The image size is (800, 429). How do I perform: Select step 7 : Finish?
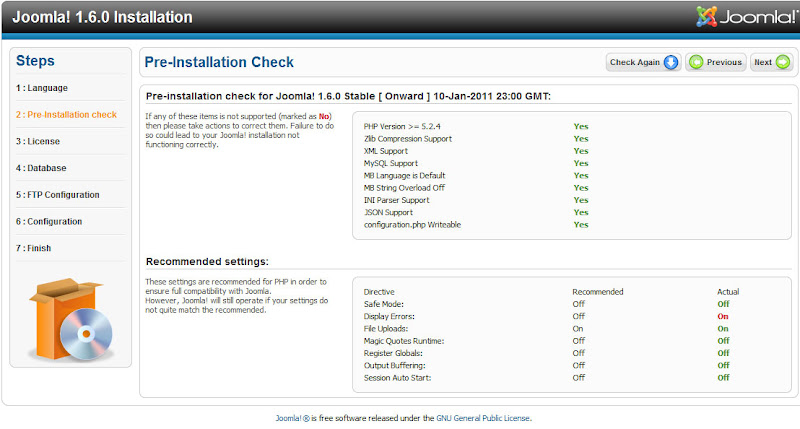(x=34, y=248)
